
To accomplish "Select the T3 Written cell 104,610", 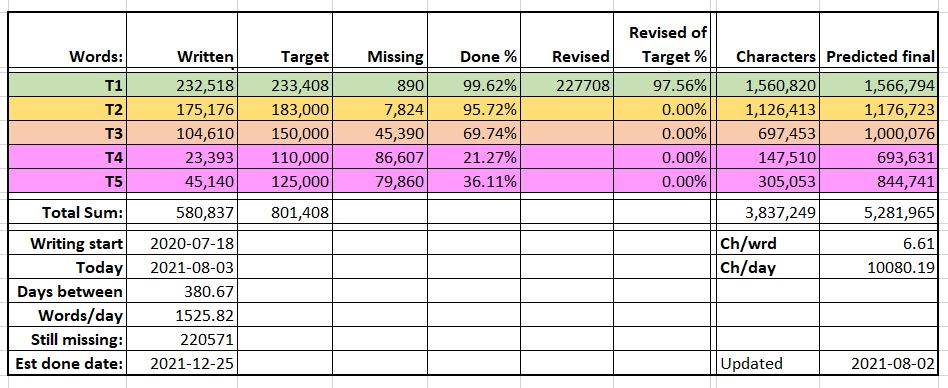I will [181, 133].
